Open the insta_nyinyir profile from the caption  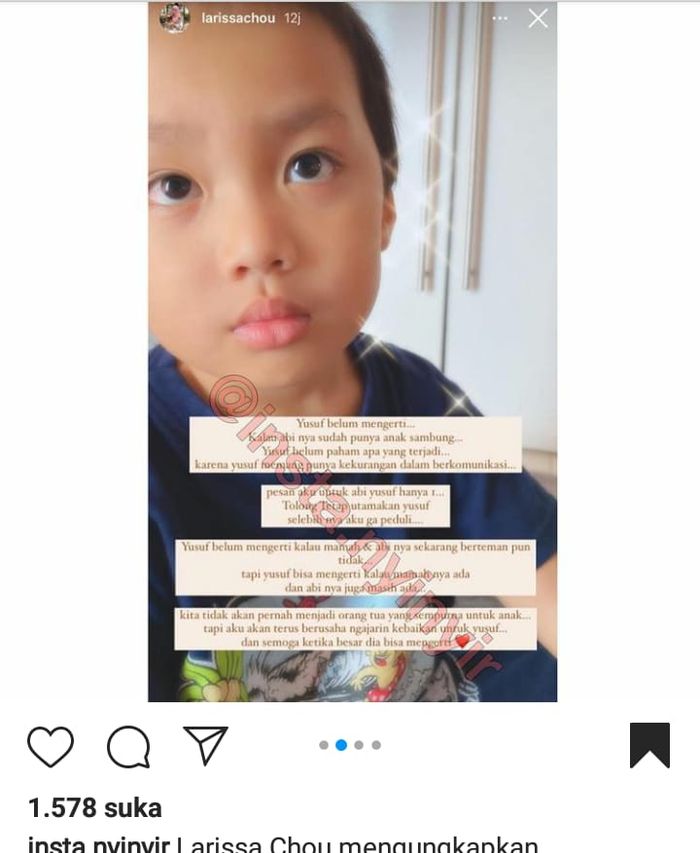pyautogui.click(x=99, y=846)
